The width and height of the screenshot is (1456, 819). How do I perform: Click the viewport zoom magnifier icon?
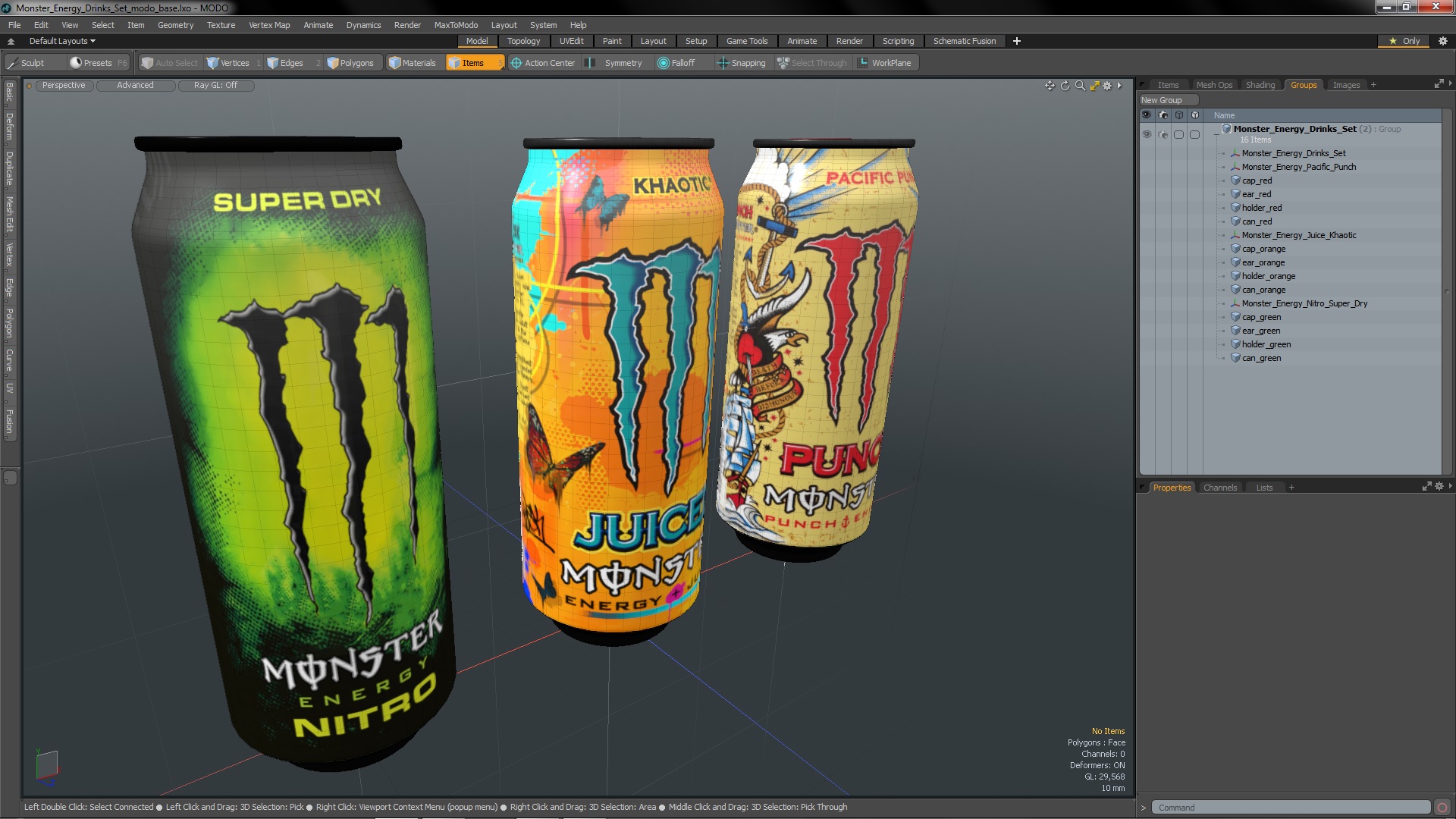[x=1080, y=86]
